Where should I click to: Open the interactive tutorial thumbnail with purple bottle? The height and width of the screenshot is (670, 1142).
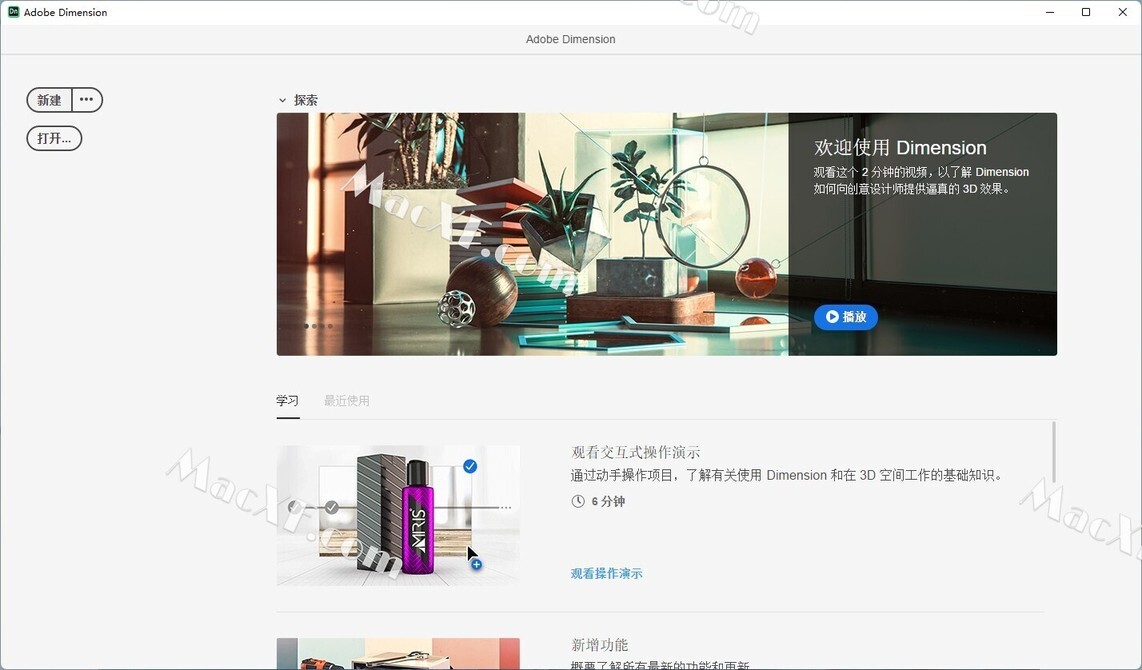[x=398, y=516]
